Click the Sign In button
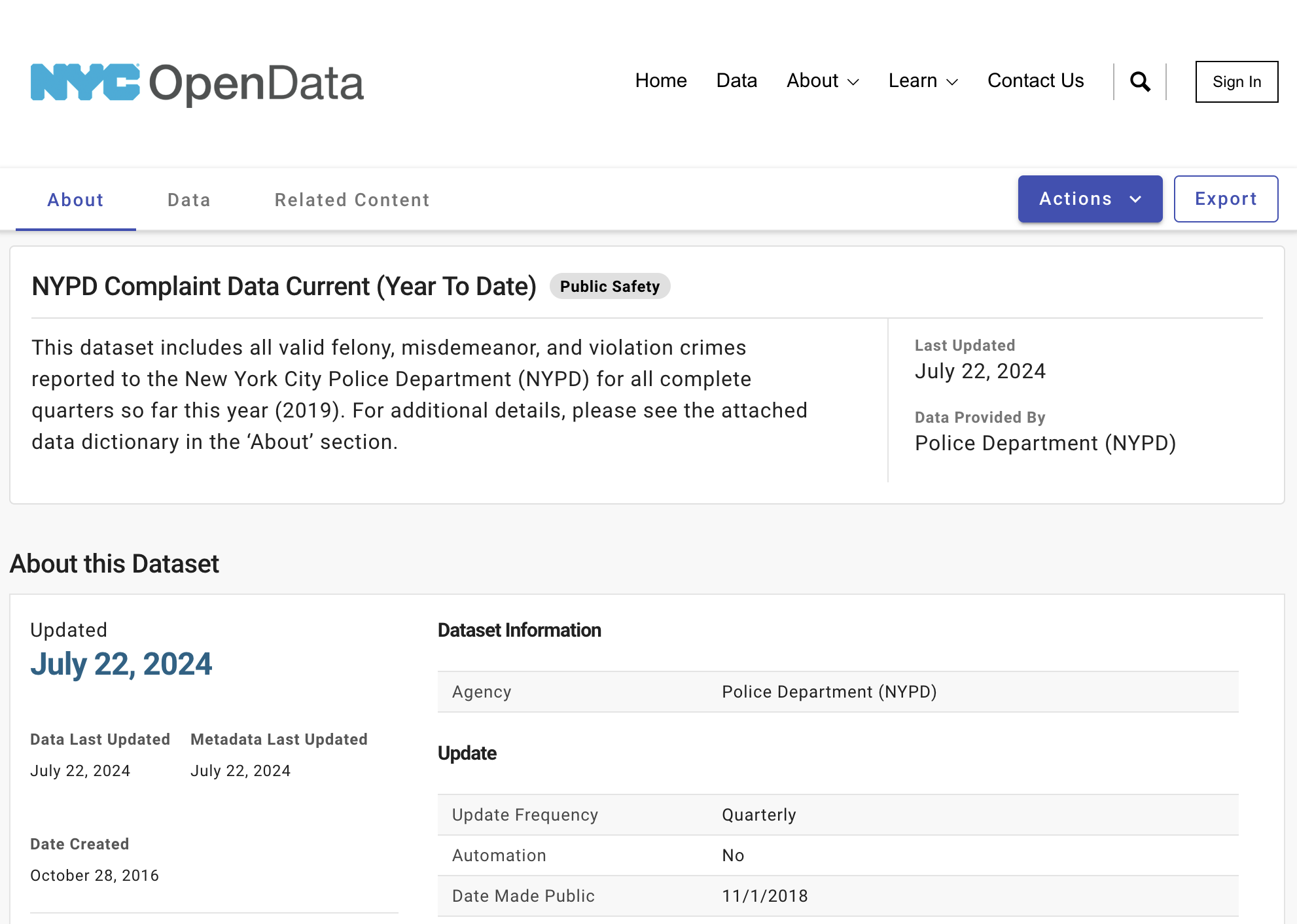This screenshot has height=924, width=1297. point(1236,82)
